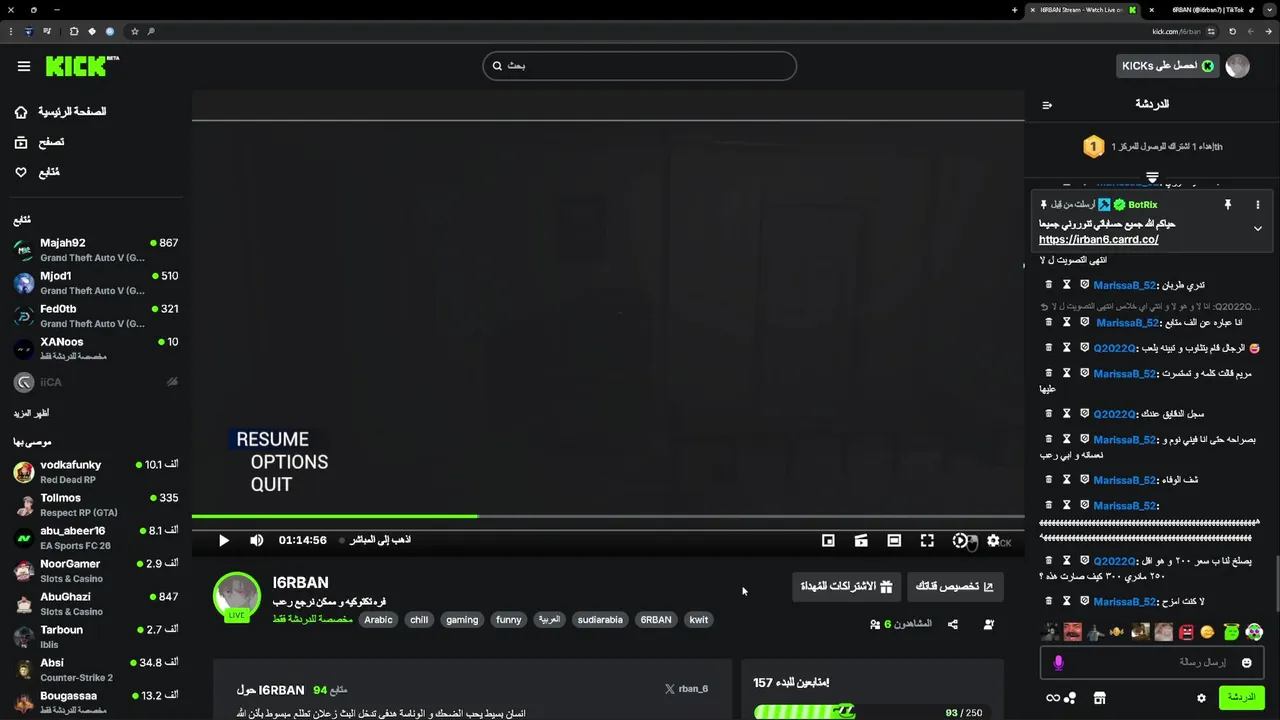Open the browse sidebar item
The height and width of the screenshot is (720, 1280).
38,142
